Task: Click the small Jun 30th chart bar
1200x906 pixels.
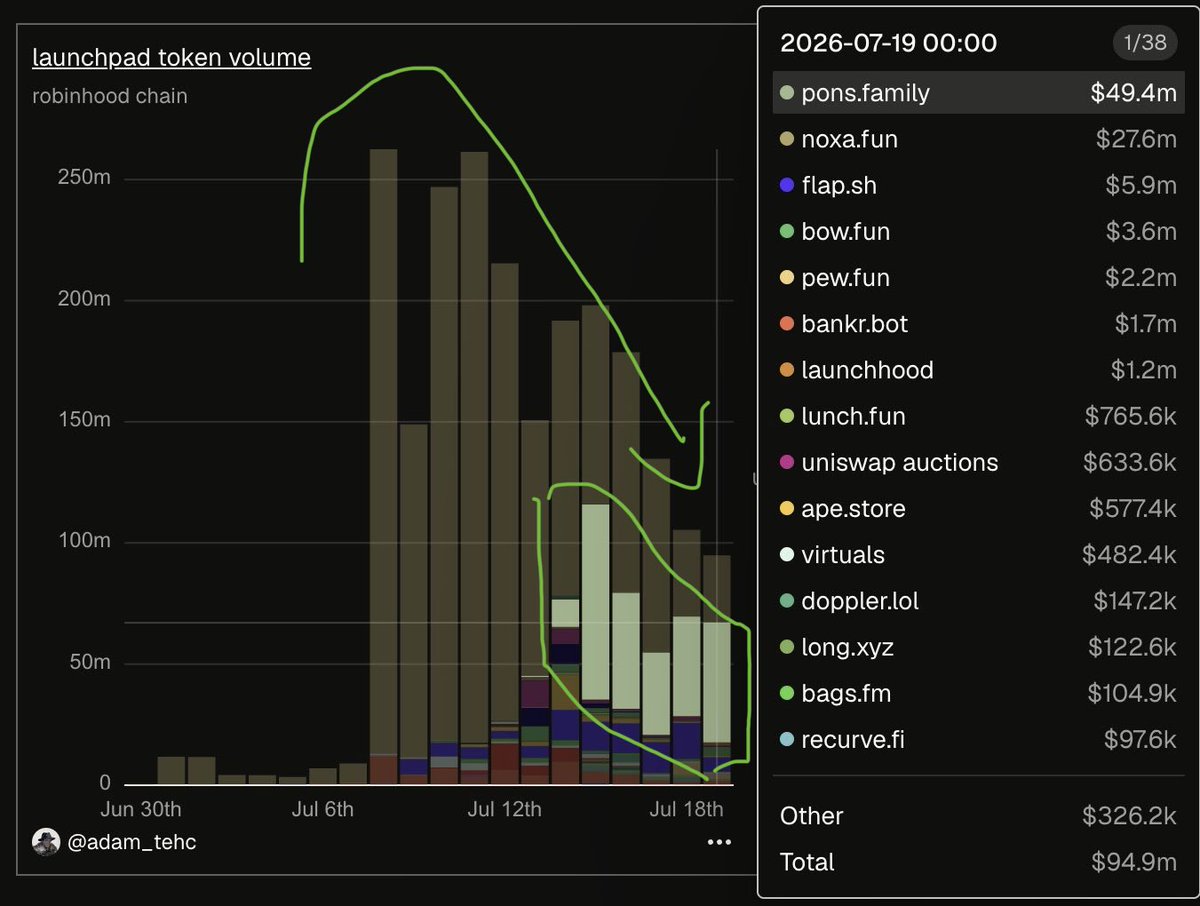Action: tap(171, 770)
